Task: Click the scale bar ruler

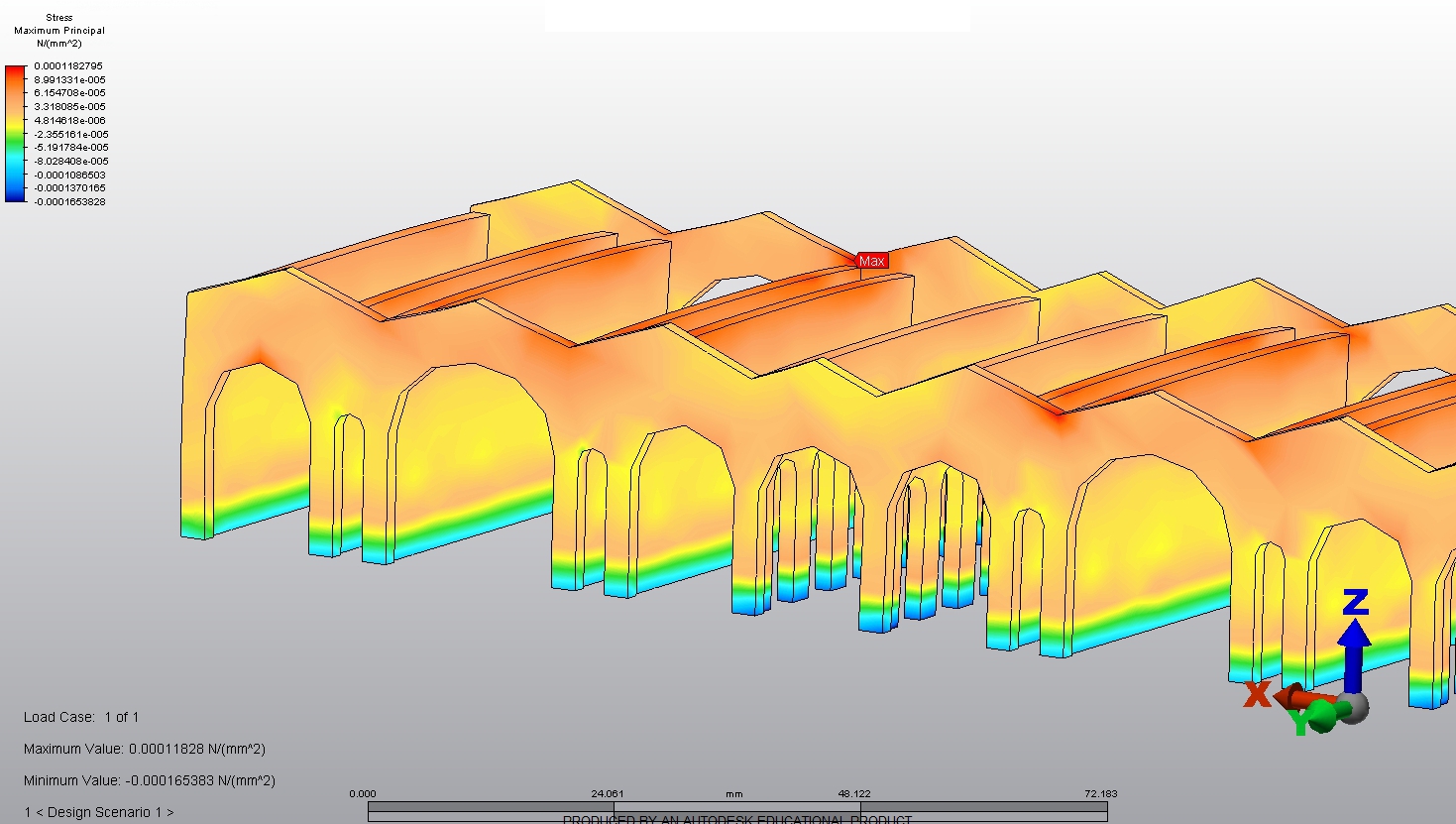Action: click(736, 810)
